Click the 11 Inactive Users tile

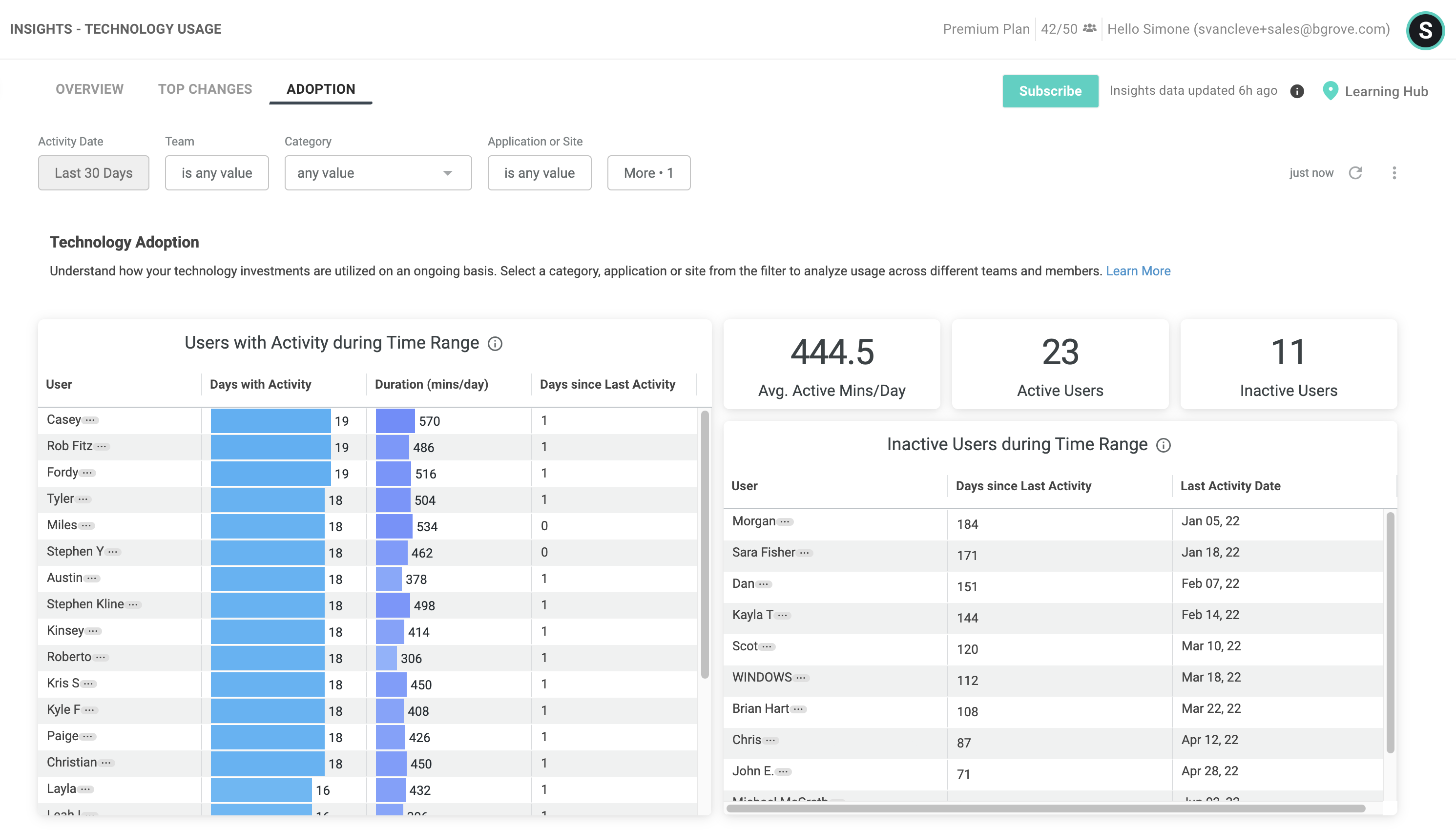pos(1289,364)
